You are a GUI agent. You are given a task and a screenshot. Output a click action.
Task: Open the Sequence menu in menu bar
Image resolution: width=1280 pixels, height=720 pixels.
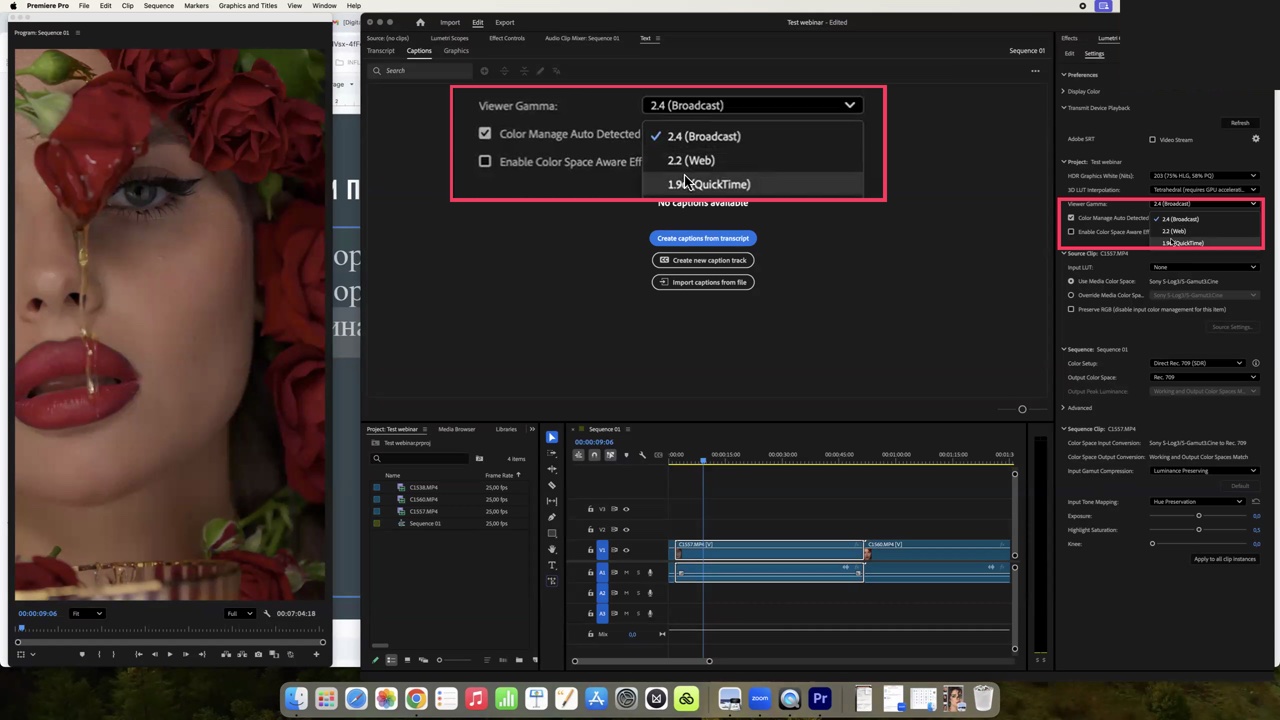click(158, 6)
